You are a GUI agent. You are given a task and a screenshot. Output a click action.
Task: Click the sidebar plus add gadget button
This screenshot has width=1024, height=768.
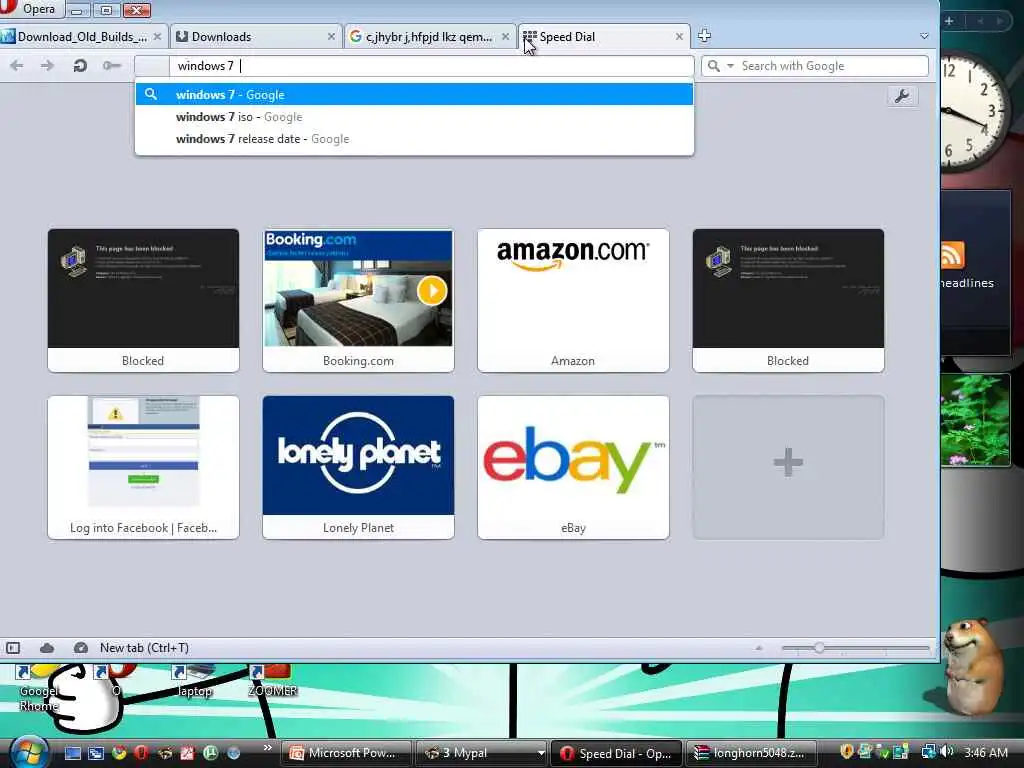coord(949,21)
